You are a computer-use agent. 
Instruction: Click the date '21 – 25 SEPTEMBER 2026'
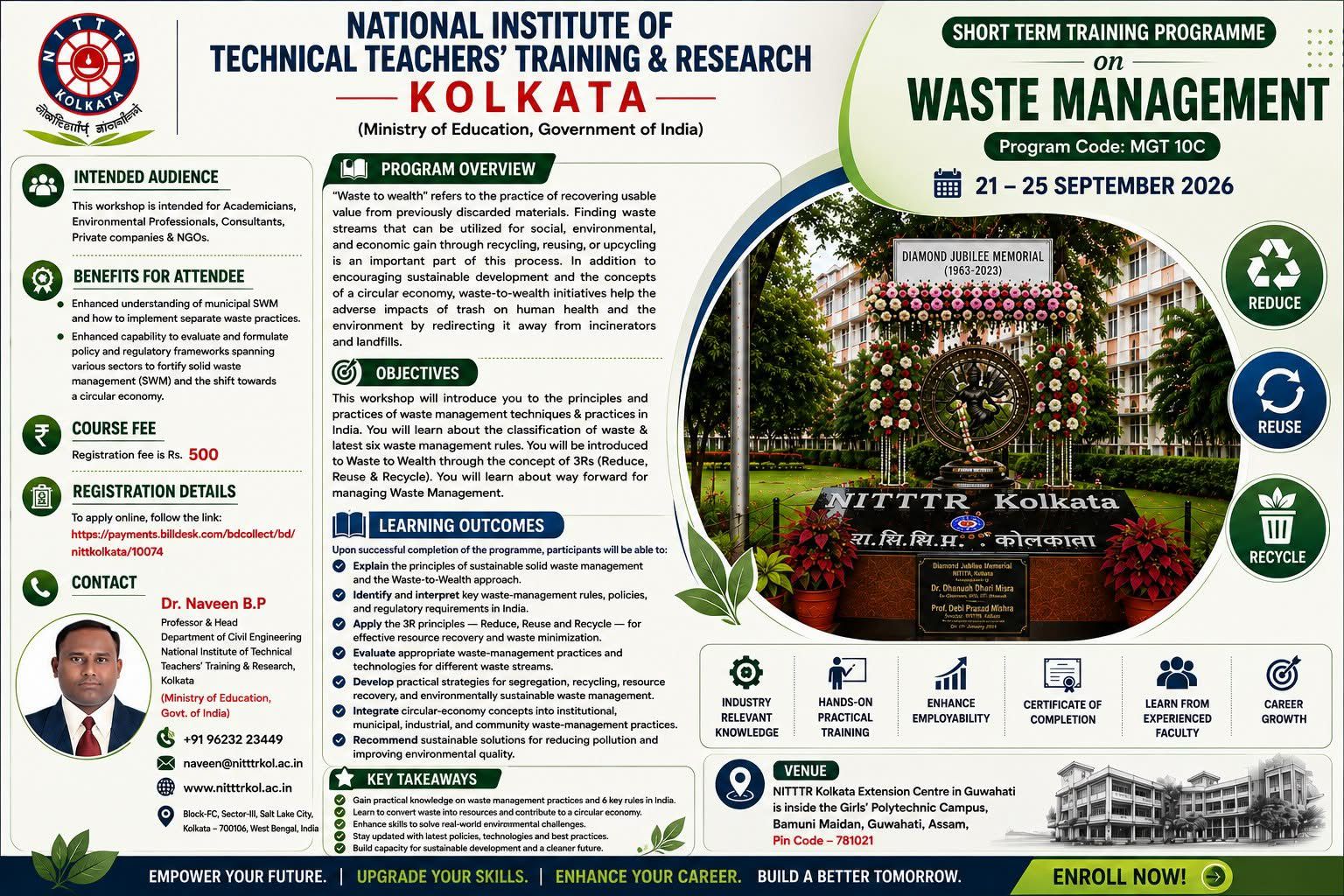1104,185
